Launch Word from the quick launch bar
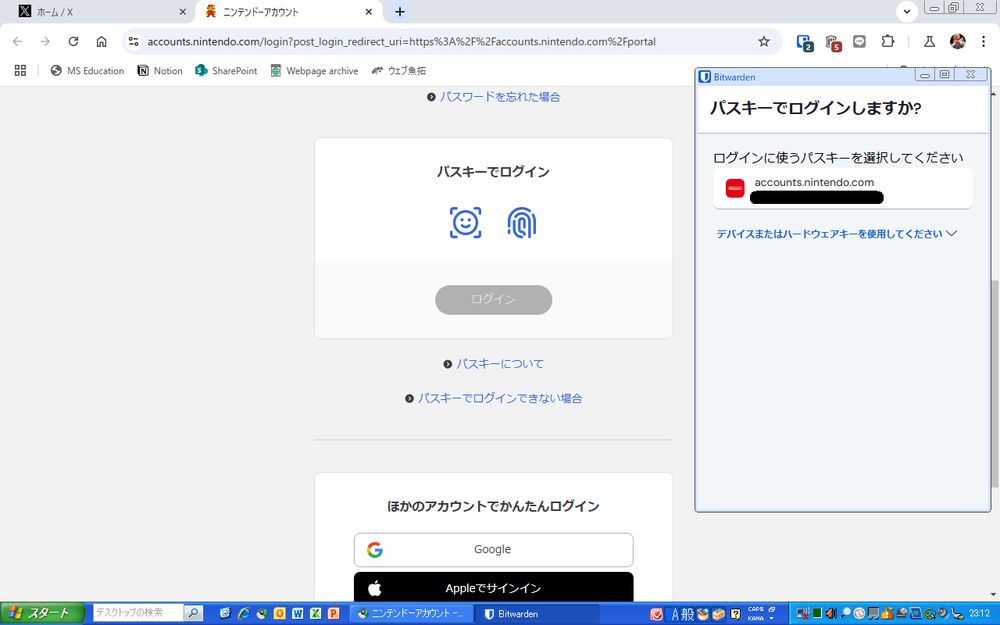The height and width of the screenshot is (625, 1000). point(297,614)
